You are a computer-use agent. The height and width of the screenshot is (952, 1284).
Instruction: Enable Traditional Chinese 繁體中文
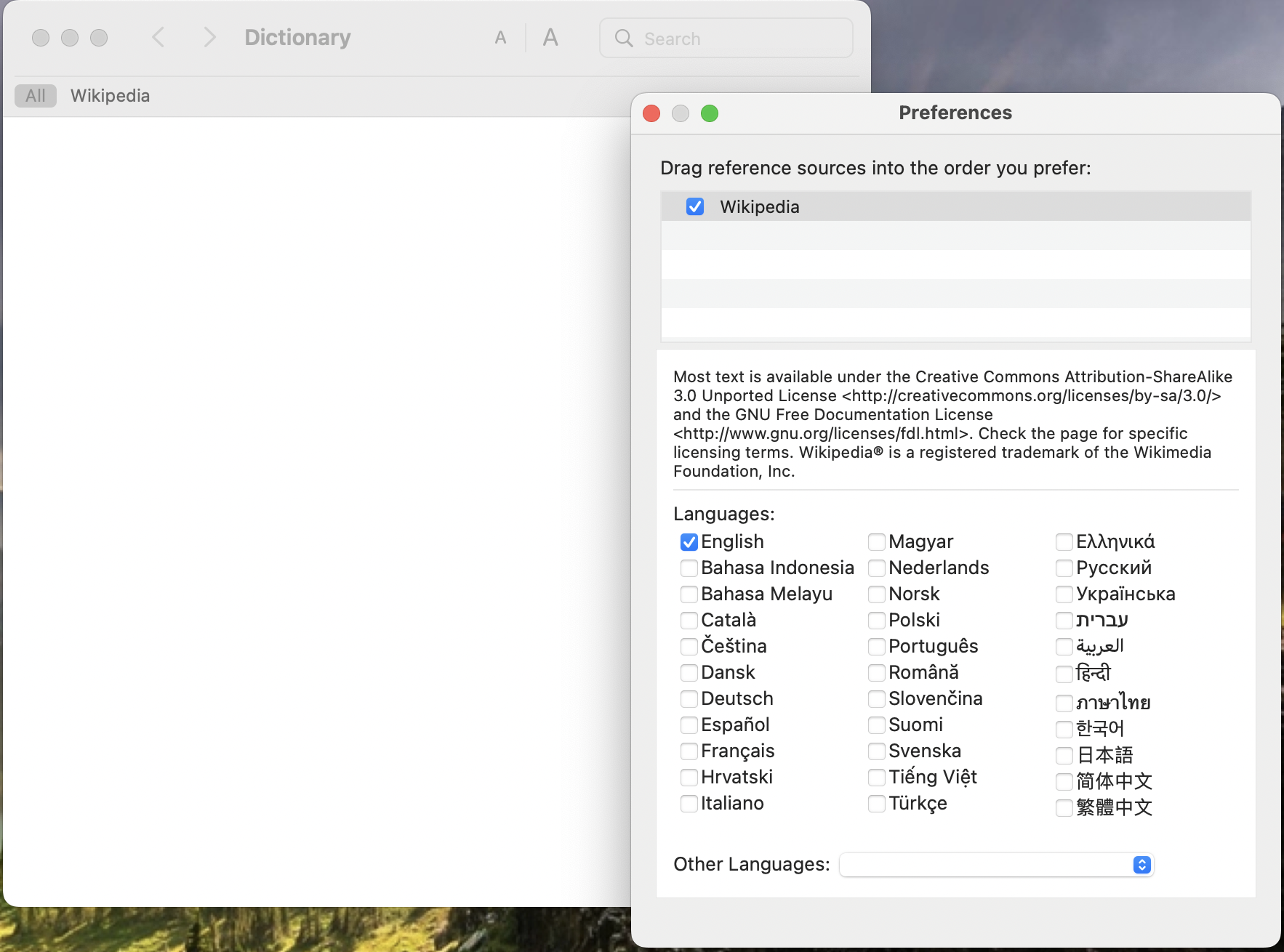(1064, 808)
